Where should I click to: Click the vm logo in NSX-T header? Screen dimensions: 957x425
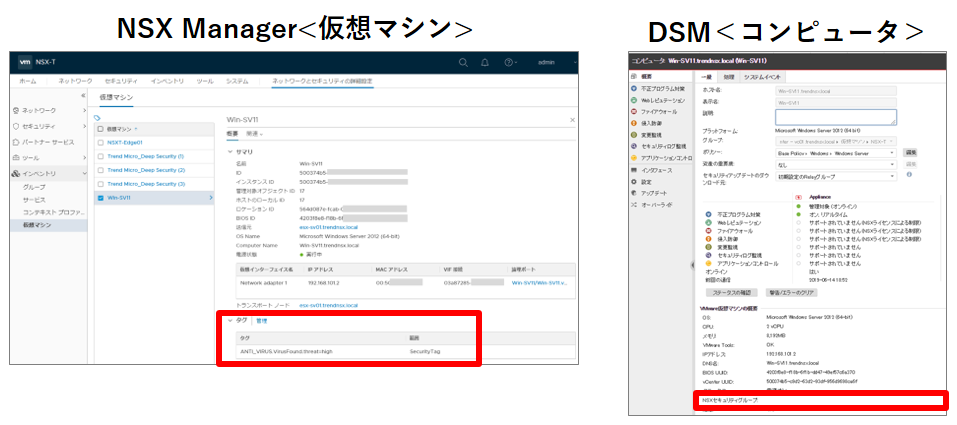25,62
